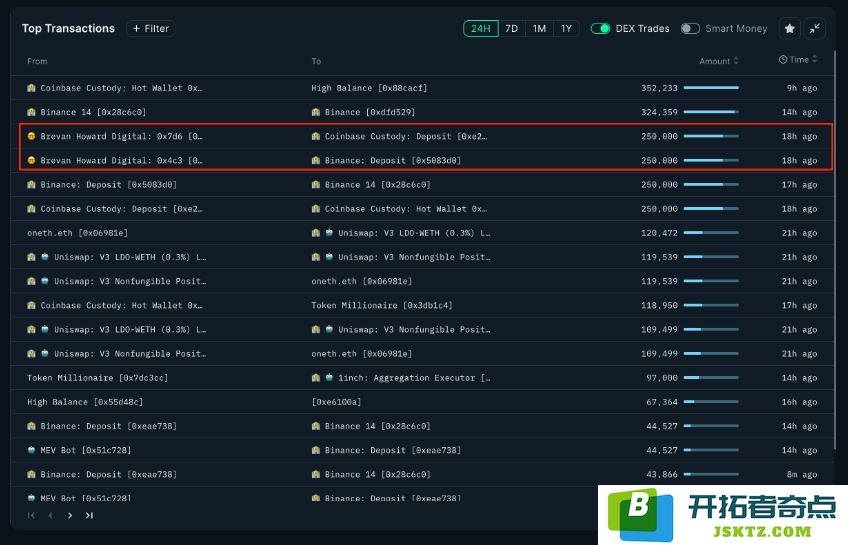This screenshot has width=848, height=545.
Task: Open Token Millionaire [0x3db1c4] address
Action: click(x=382, y=305)
